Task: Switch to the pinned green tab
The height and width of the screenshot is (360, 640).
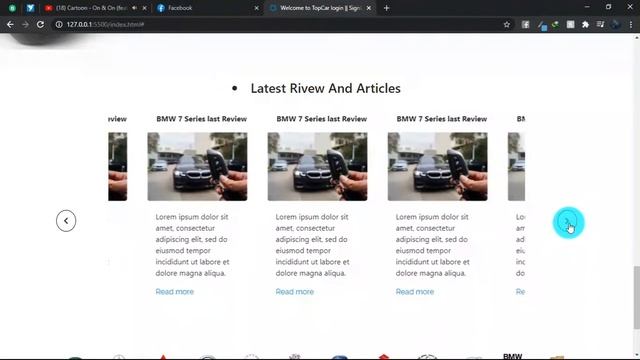Action: coord(12,8)
